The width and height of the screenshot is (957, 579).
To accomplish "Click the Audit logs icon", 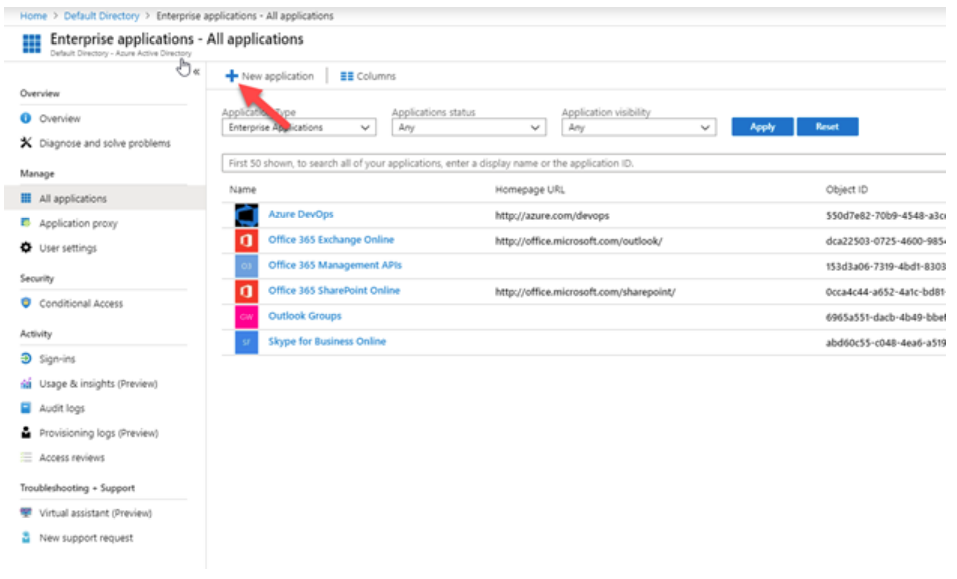I will (x=26, y=408).
